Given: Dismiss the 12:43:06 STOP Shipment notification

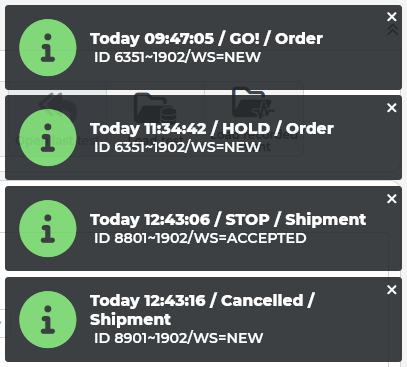Looking at the screenshot, I should [x=392, y=199].
